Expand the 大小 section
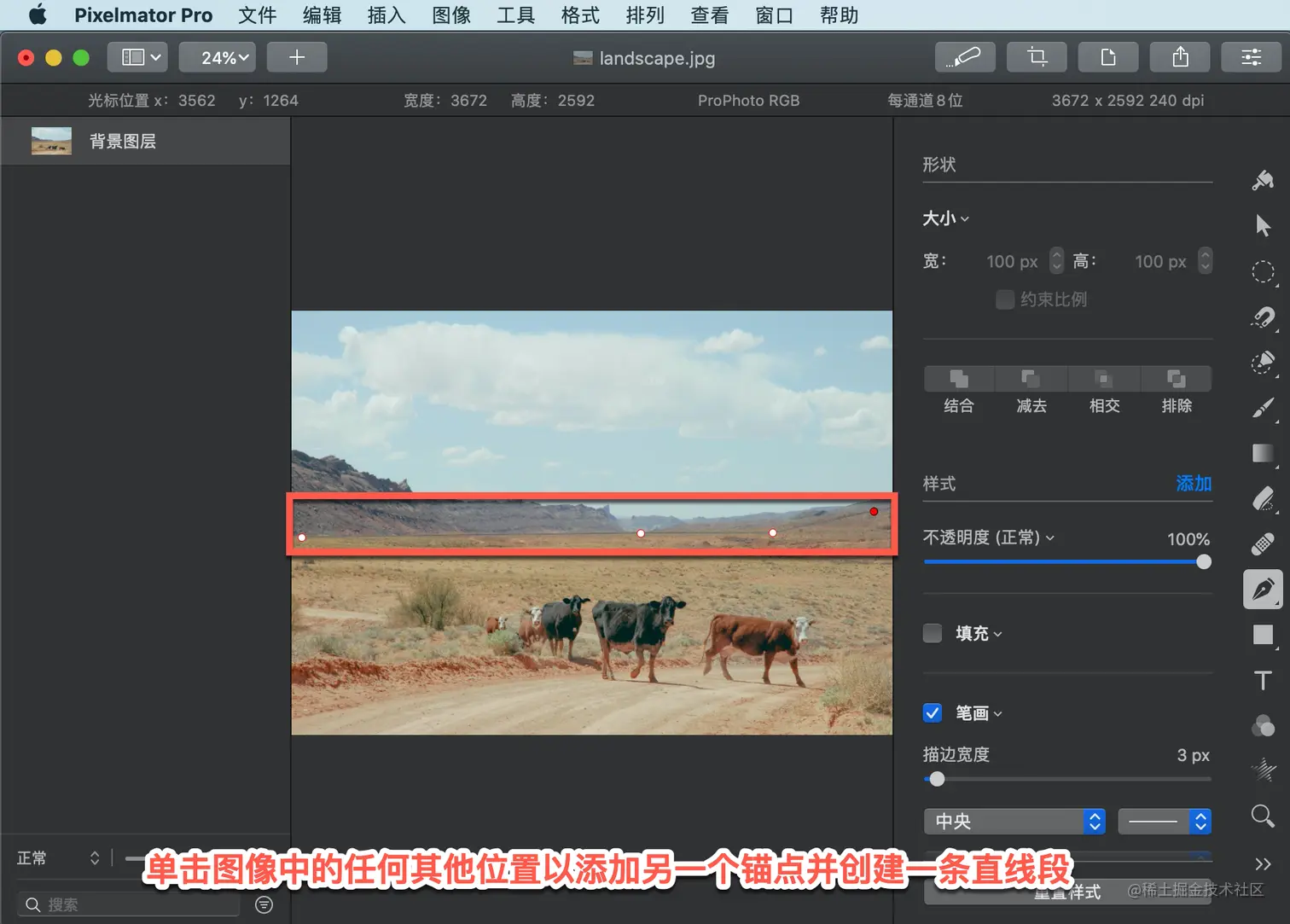The width and height of the screenshot is (1290, 924). (945, 218)
